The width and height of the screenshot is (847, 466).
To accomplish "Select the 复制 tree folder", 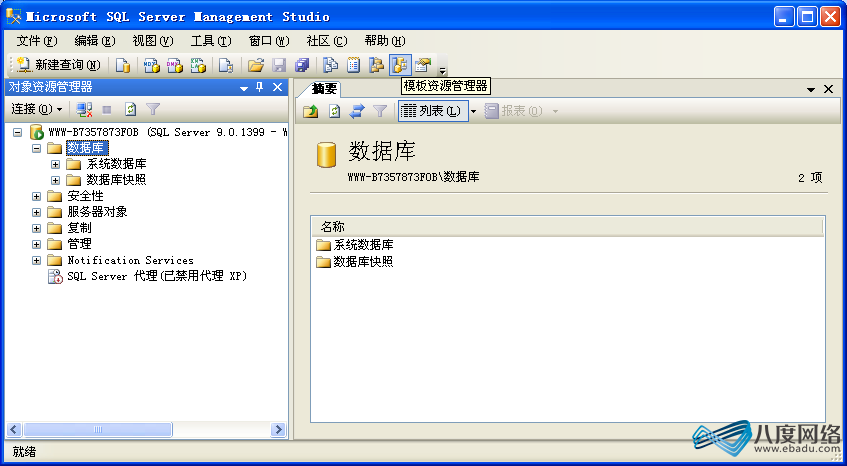I will tap(79, 228).
